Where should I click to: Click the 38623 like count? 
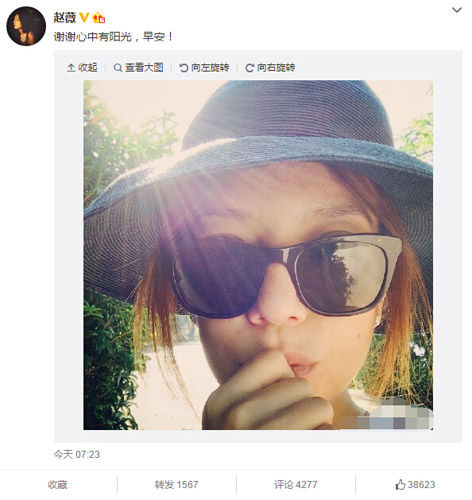click(421, 485)
